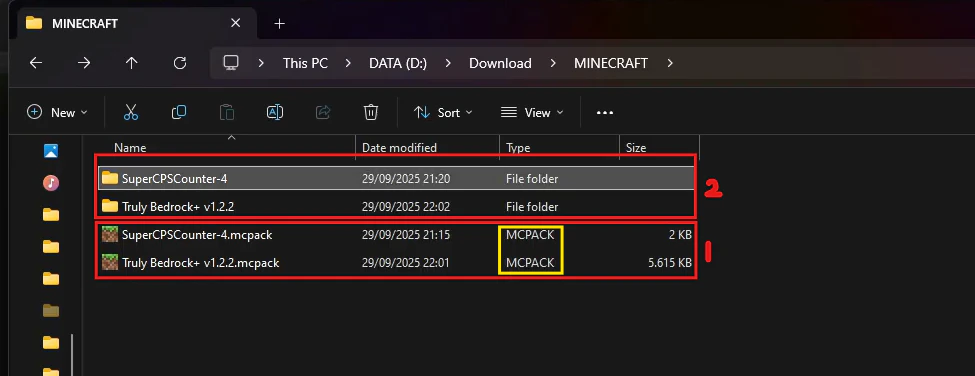Click the SuperCPSCounter-4 folder icon

pyautogui.click(x=110, y=178)
